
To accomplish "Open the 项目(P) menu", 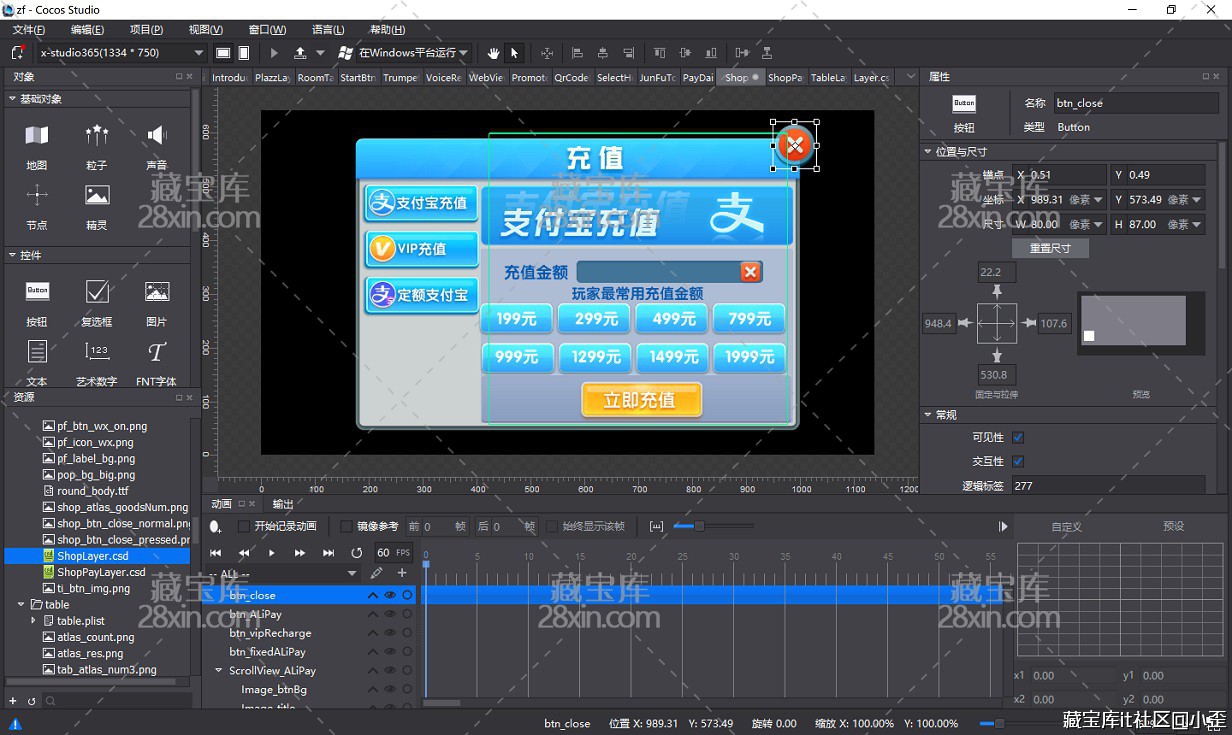I will pos(146,30).
